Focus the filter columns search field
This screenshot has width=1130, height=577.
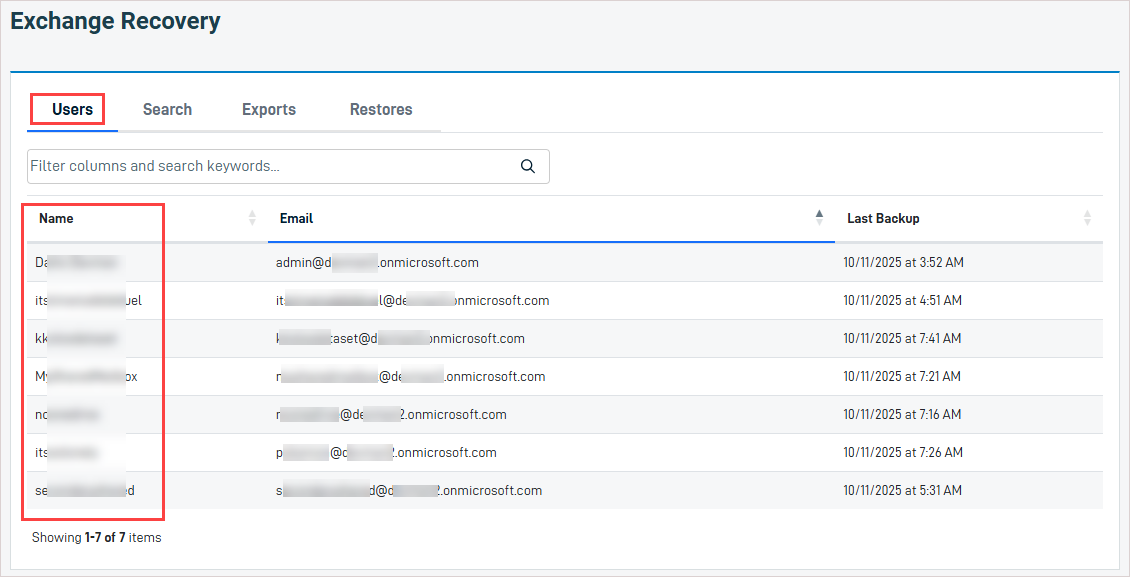(x=288, y=166)
